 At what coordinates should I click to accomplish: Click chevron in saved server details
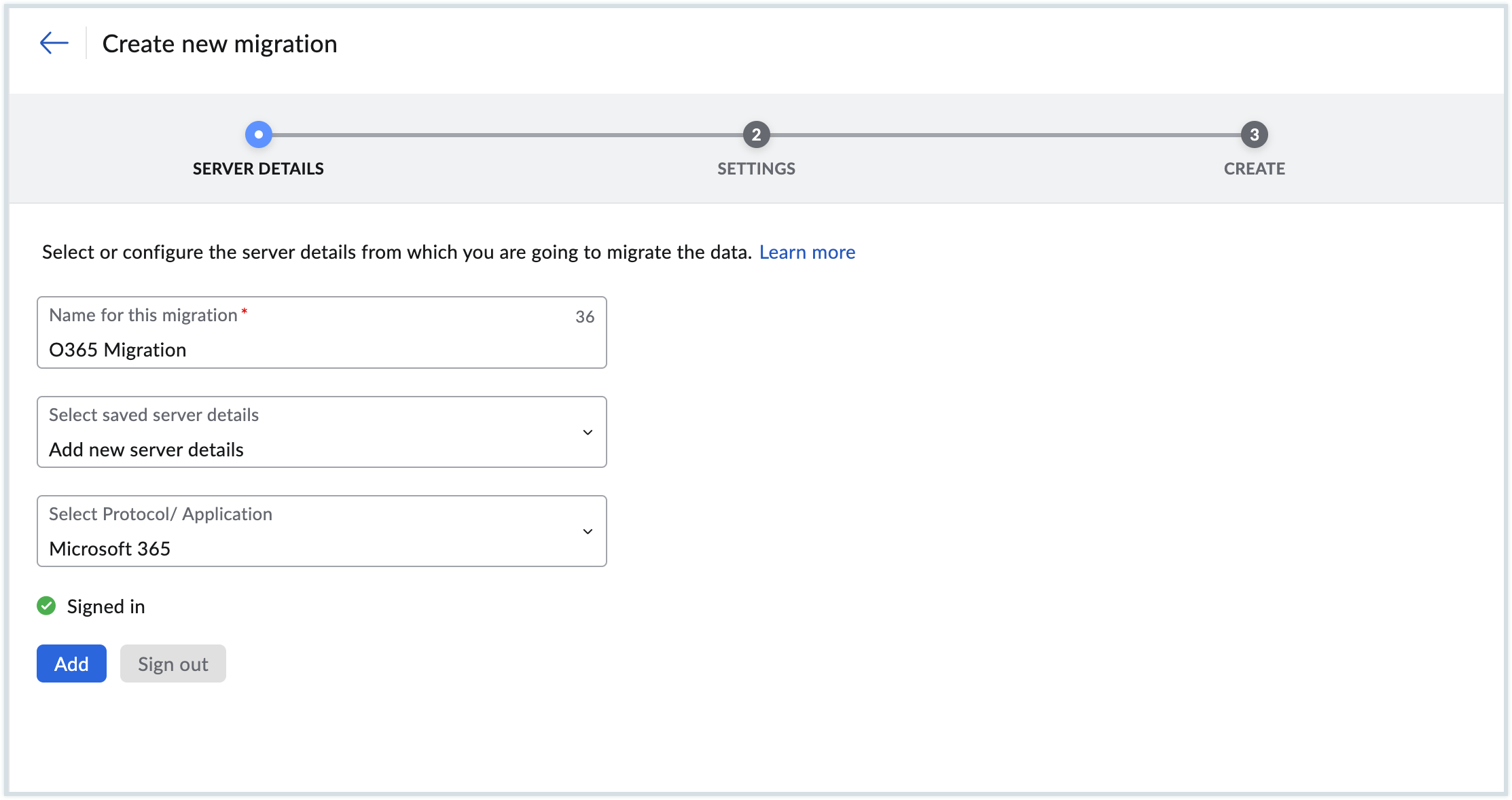(588, 433)
